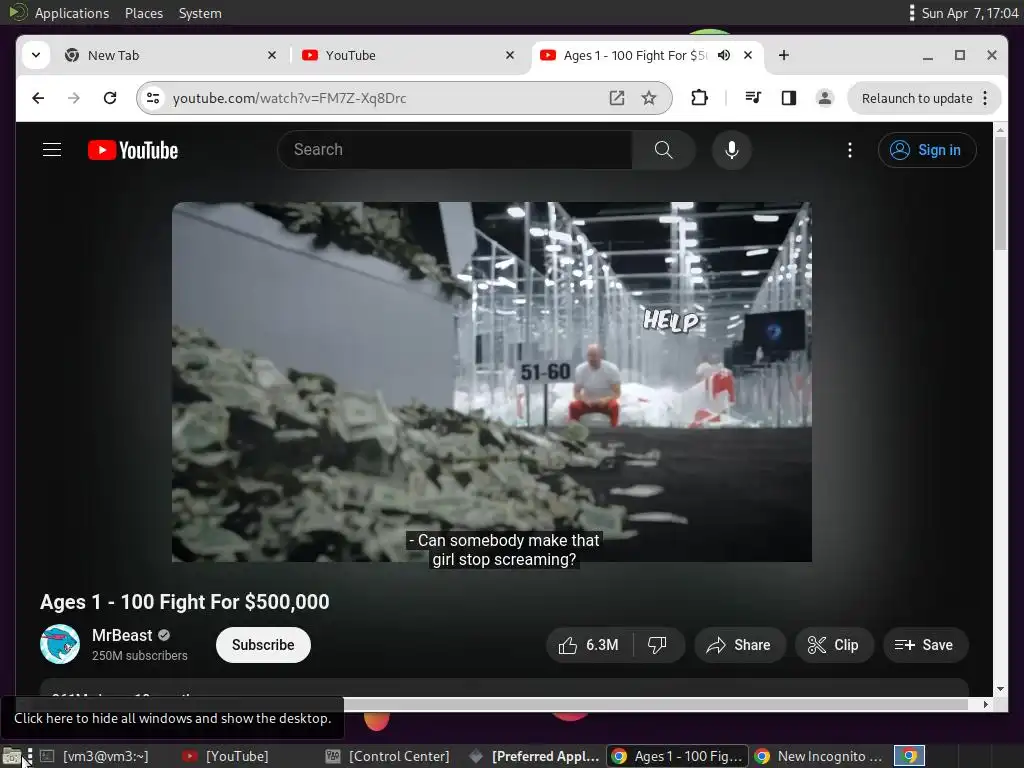Start voice search with the microphone
The height and width of the screenshot is (768, 1024).
(x=731, y=150)
